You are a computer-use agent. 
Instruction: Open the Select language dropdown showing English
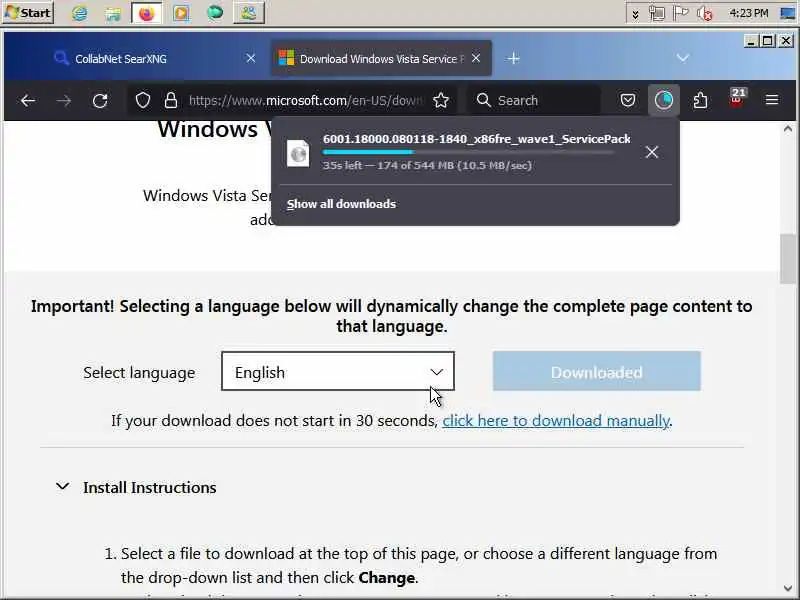pos(338,371)
